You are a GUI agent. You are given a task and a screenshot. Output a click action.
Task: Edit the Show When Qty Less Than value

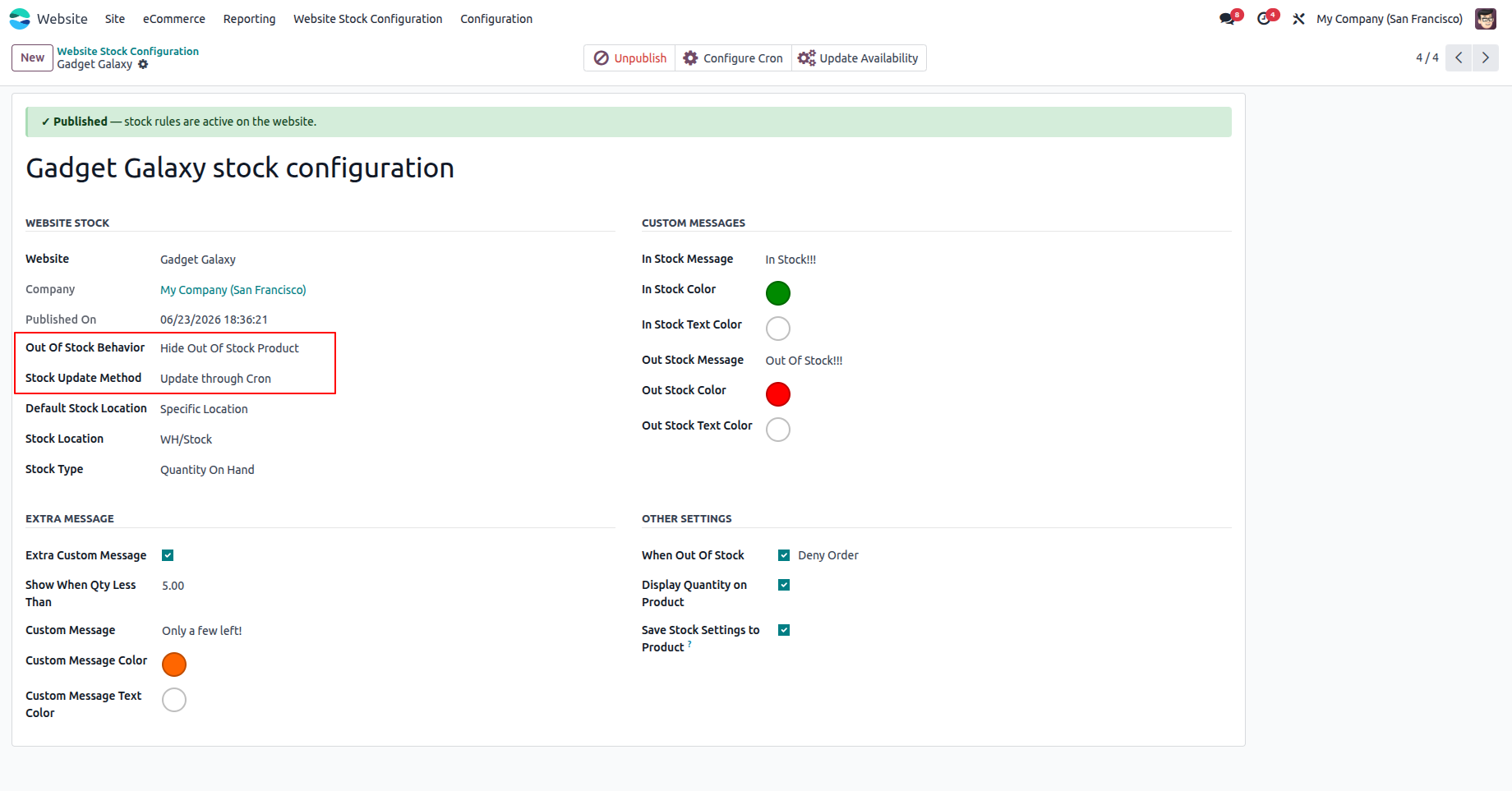(173, 586)
